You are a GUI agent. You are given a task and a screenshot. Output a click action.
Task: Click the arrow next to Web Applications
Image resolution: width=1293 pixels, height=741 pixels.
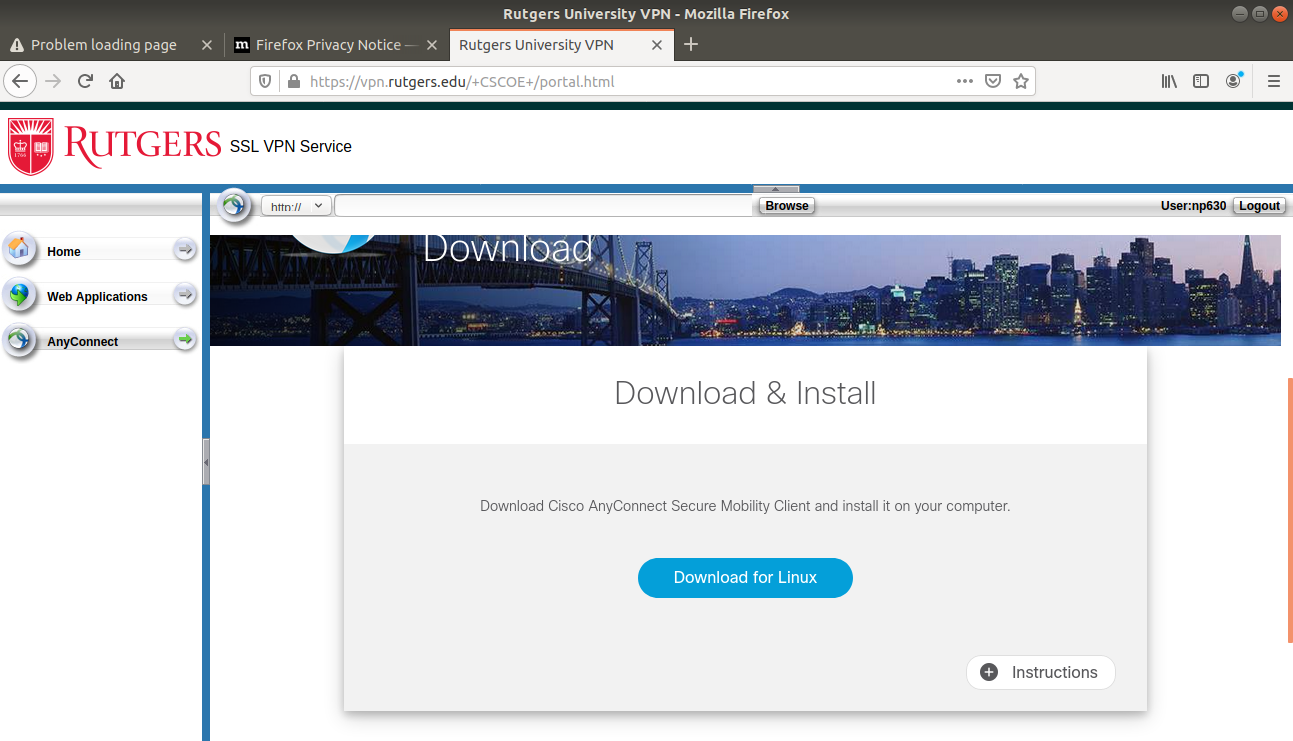[185, 295]
